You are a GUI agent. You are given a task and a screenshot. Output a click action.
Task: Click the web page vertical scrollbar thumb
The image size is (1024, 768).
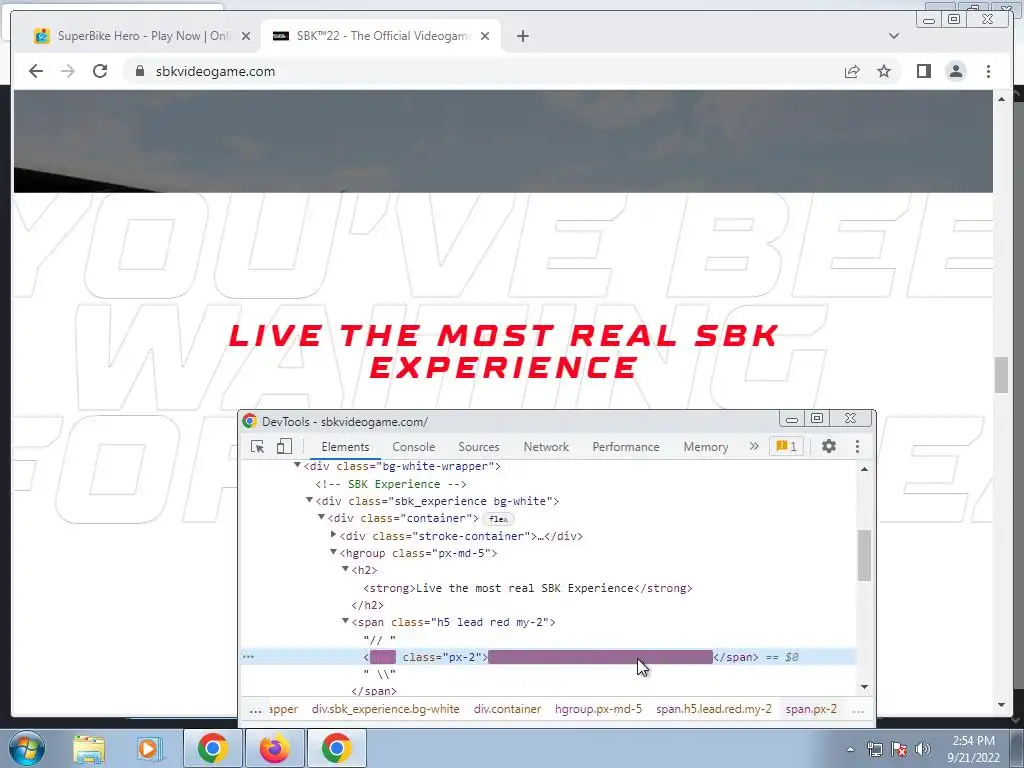pos(1001,375)
